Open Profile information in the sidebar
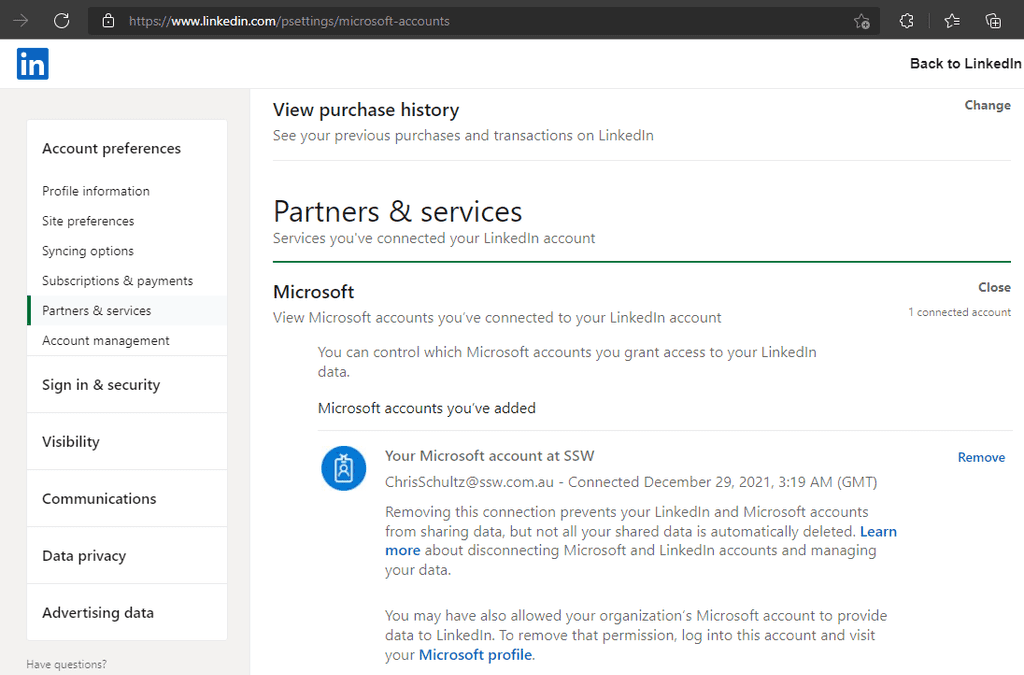This screenshot has height=675, width=1024. click(x=96, y=191)
